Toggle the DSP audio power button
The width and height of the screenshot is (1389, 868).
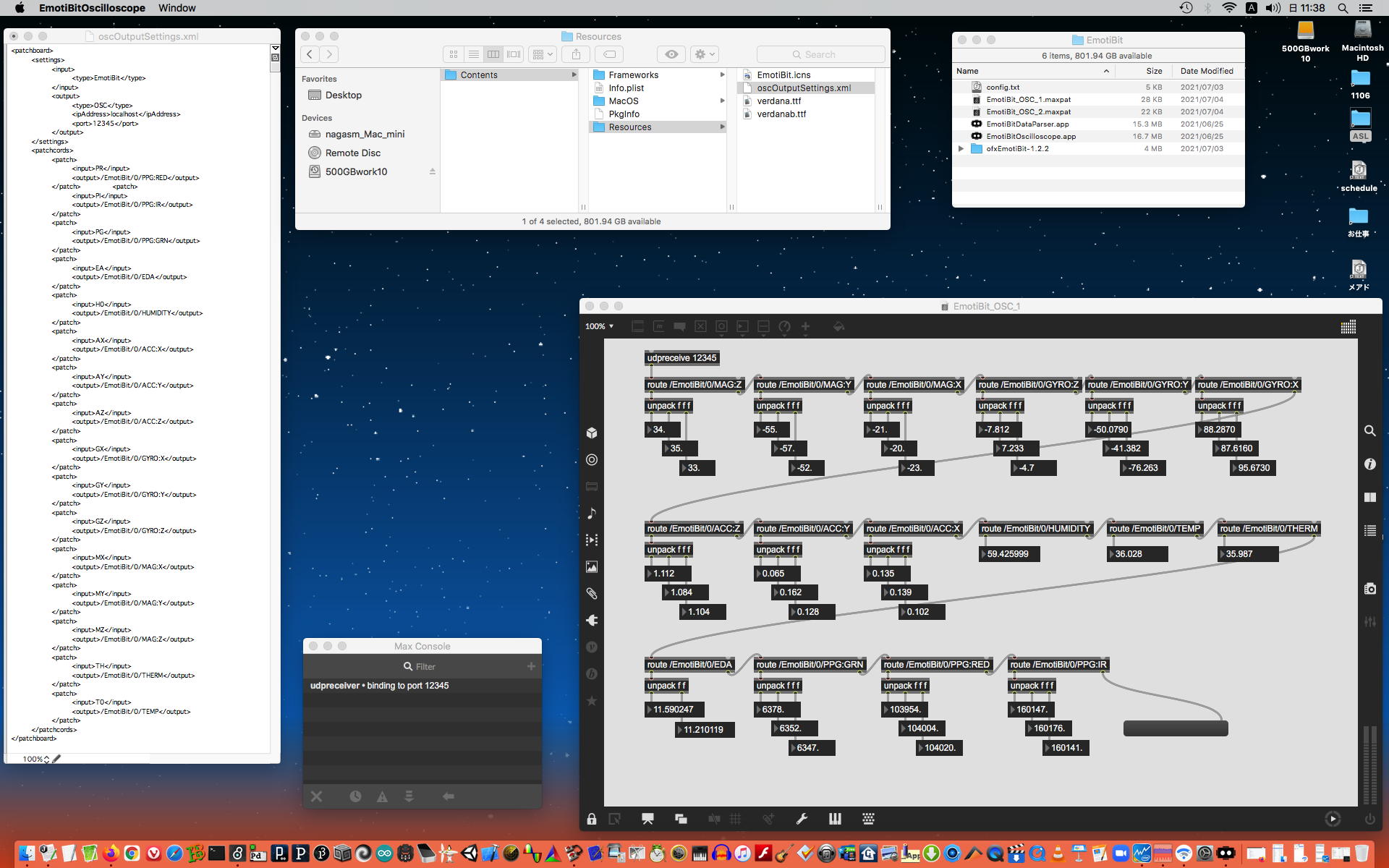(1369, 819)
